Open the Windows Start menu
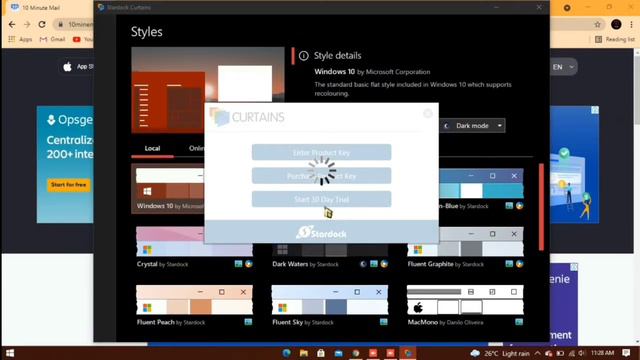This screenshot has width=640, height=360. [10, 353]
